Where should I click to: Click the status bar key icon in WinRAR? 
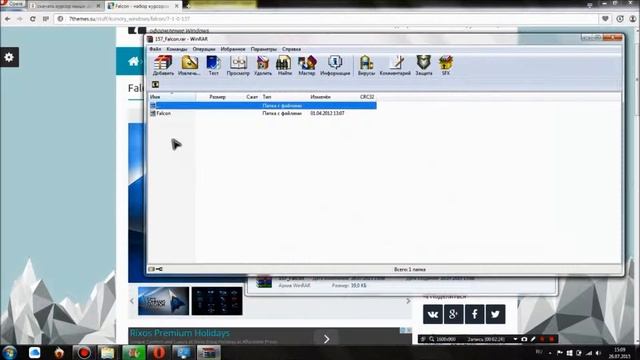(159, 269)
